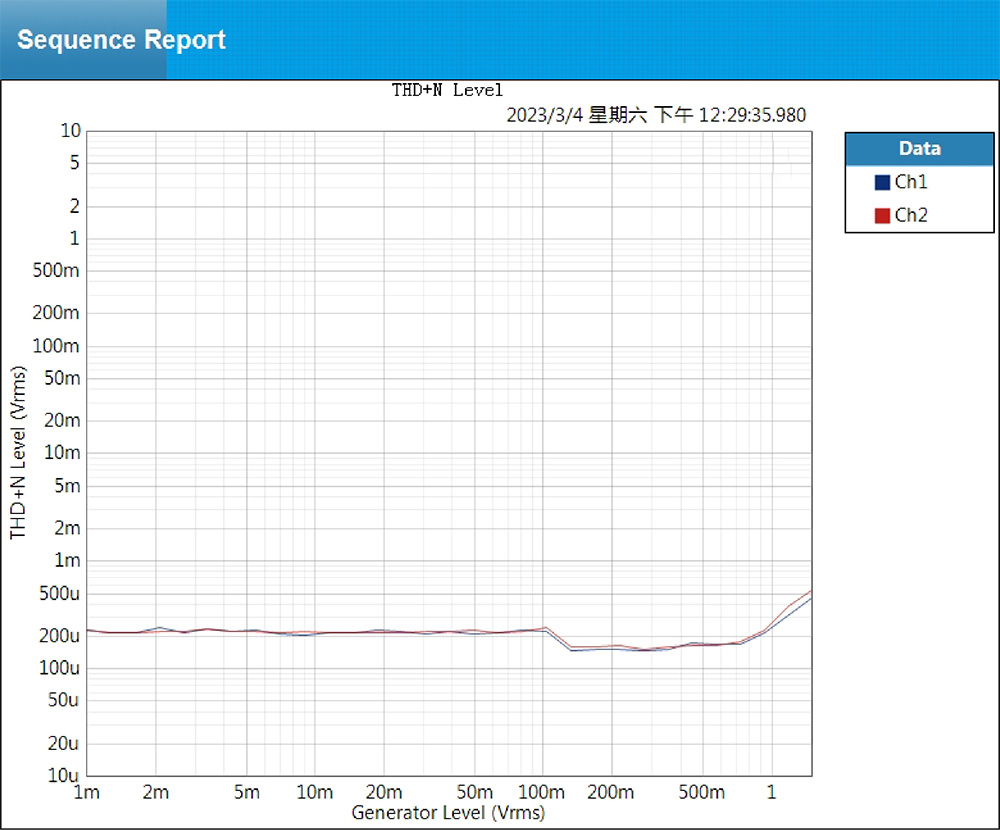Viewport: 1000px width, 830px height.
Task: Click the blue Ch1 legend swatch
Action: (882, 182)
